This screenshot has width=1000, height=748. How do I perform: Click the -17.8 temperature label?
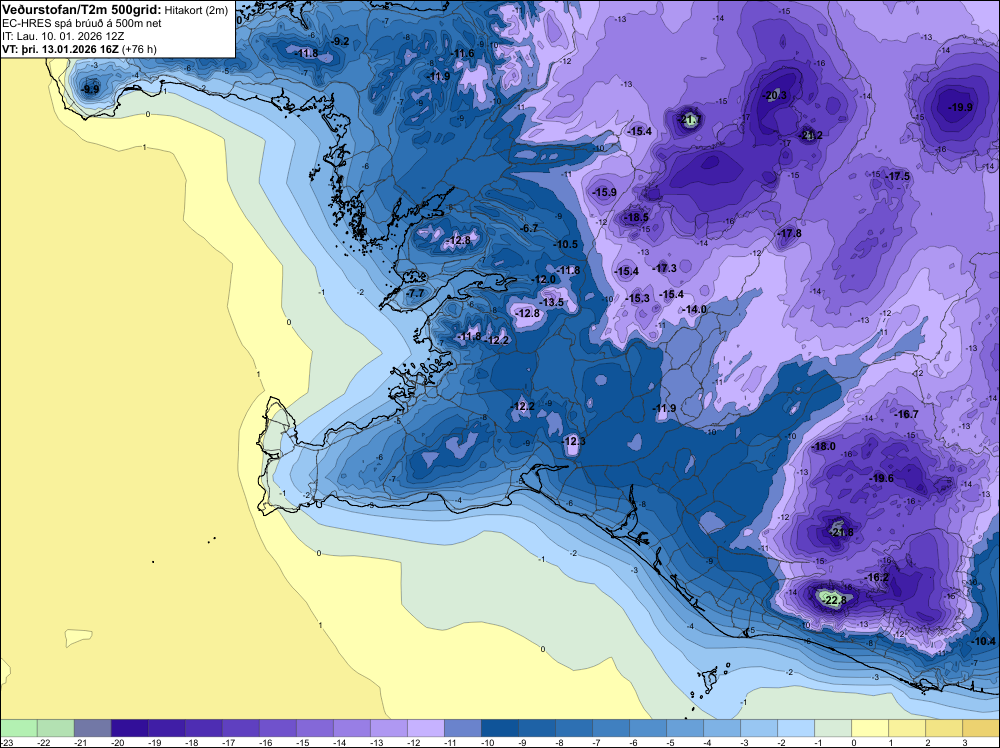(x=790, y=233)
